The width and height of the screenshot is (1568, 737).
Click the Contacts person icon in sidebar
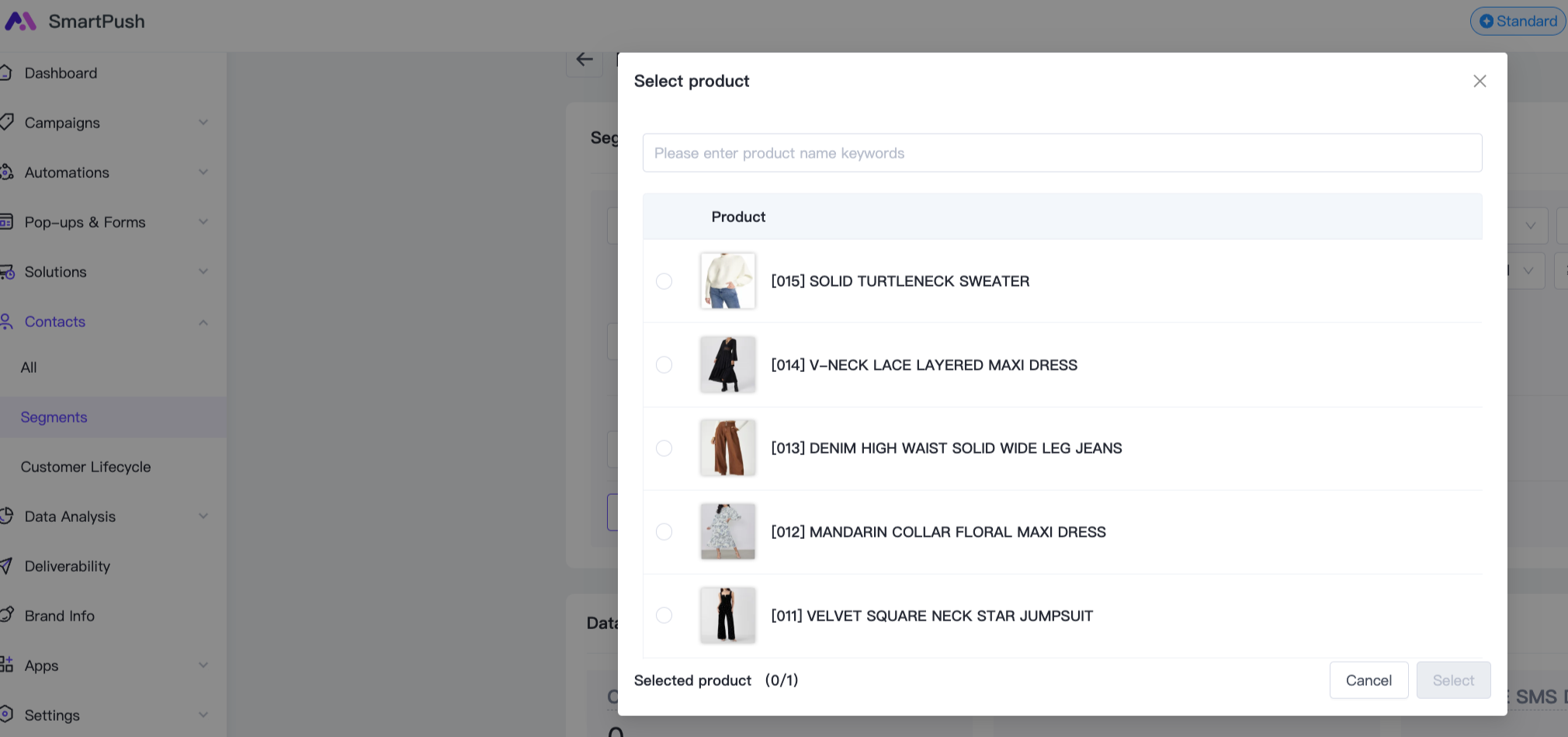(6, 322)
